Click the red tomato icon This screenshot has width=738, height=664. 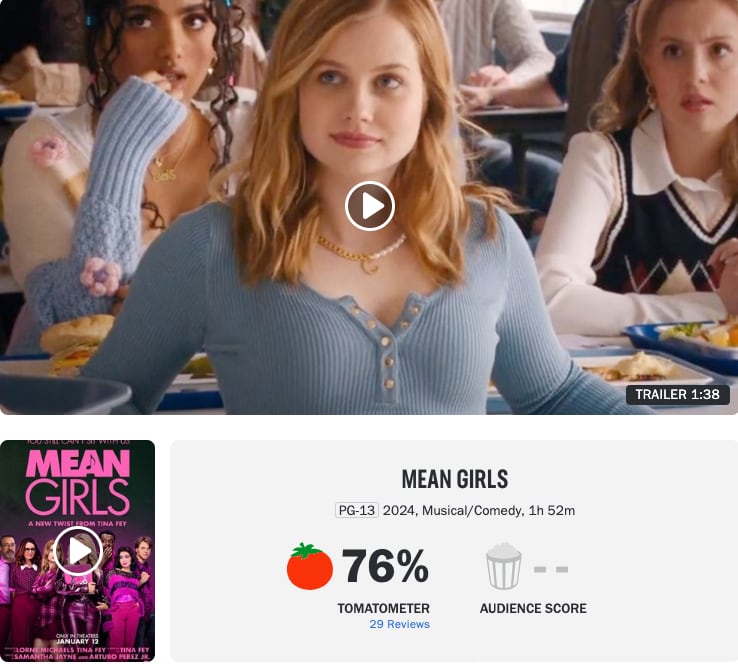(310, 566)
